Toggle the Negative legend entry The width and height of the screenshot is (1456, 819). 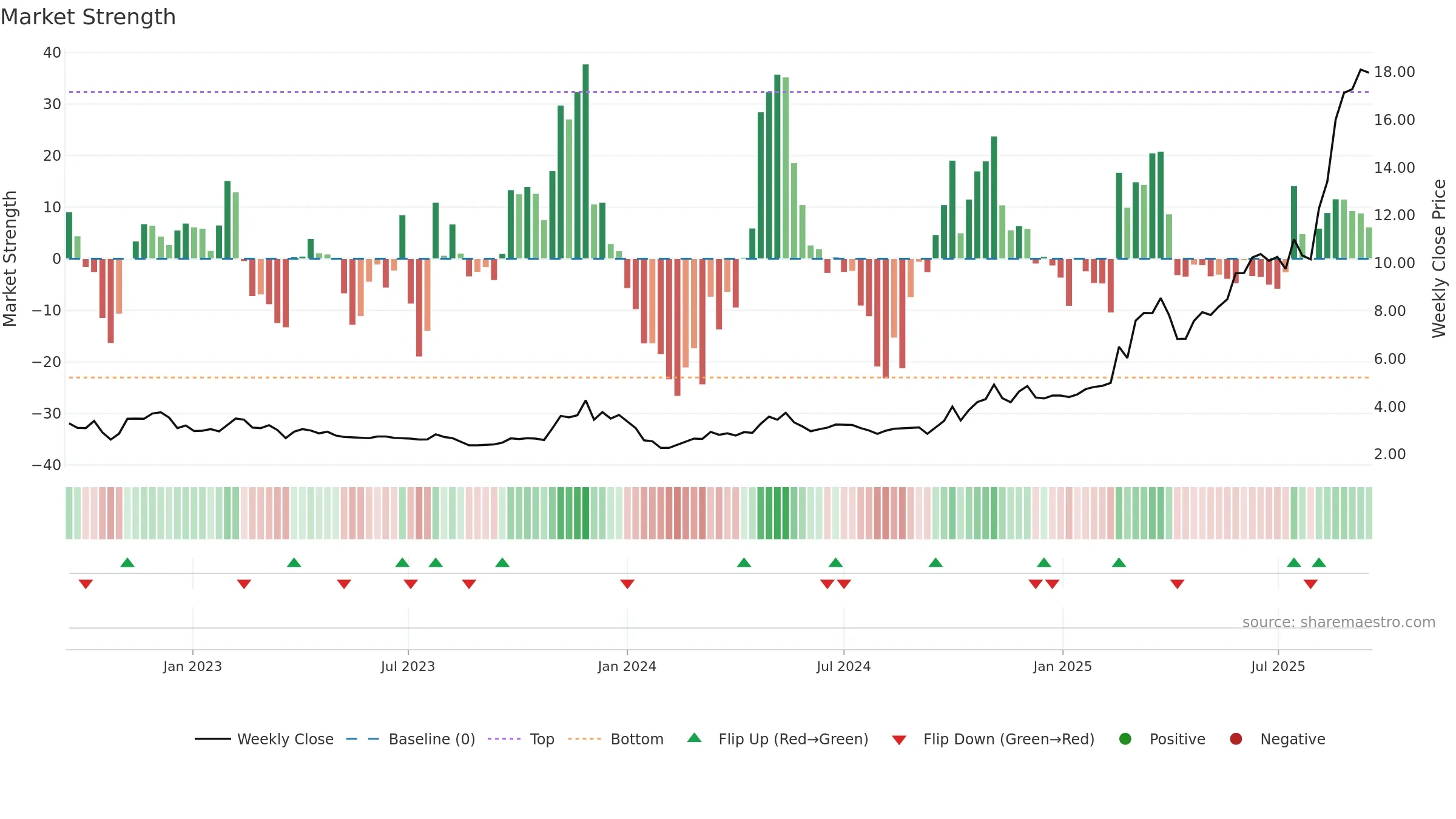coord(1277,739)
